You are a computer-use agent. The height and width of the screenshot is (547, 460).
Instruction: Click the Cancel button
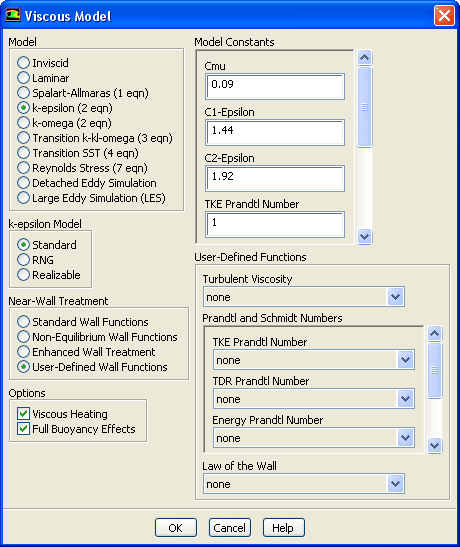230,528
